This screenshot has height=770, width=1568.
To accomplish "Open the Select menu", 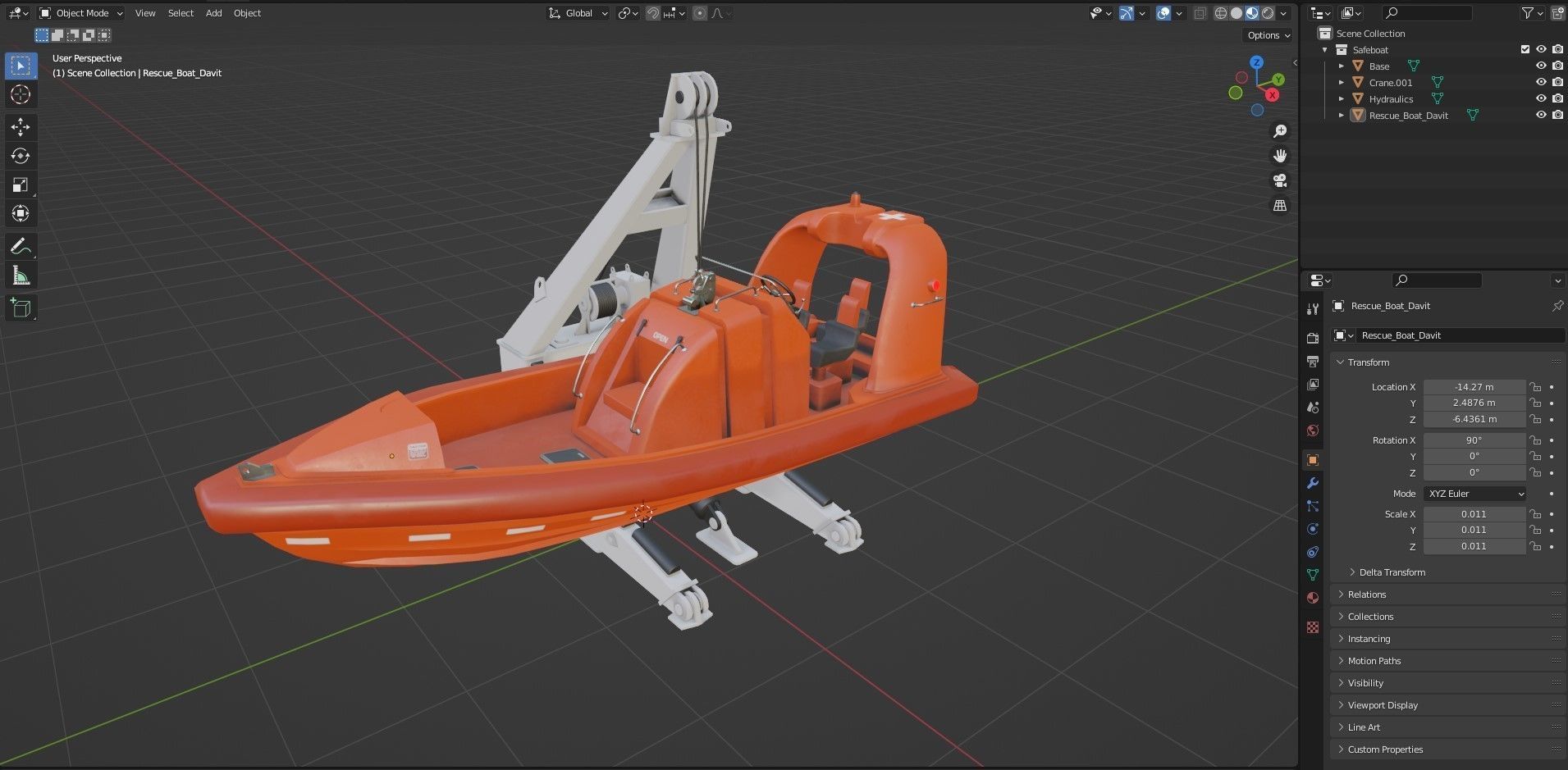I will [x=181, y=13].
